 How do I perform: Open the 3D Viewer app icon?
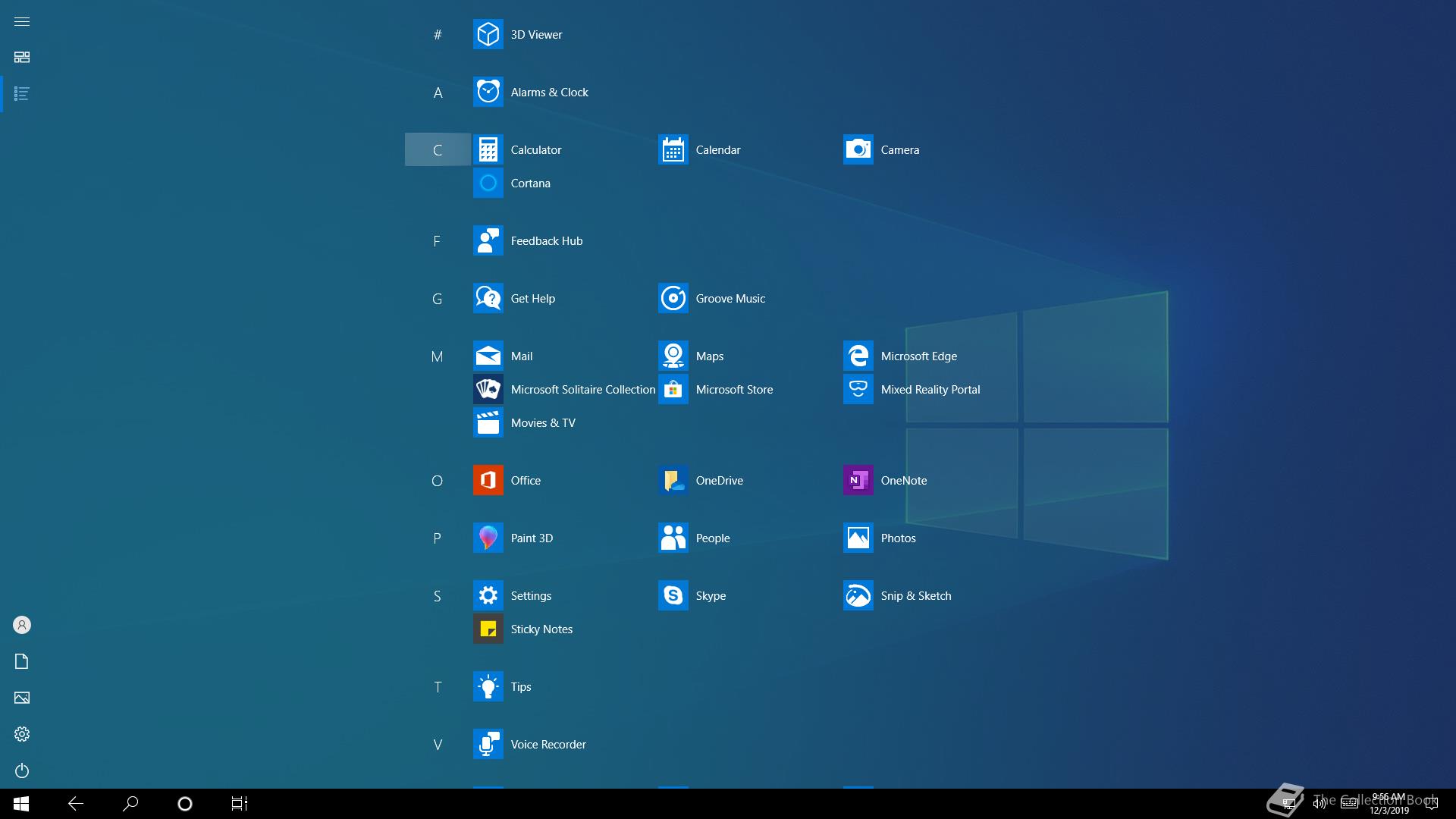(488, 34)
